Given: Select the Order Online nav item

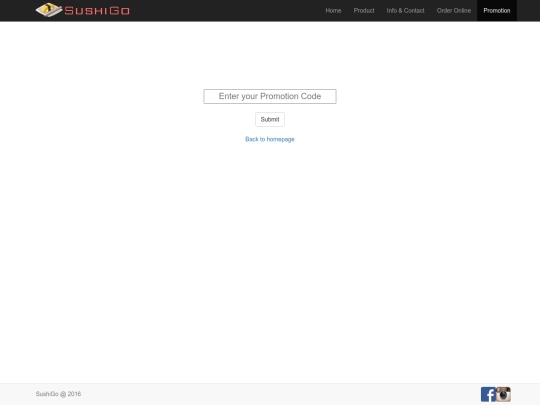Looking at the screenshot, I should coord(454,11).
